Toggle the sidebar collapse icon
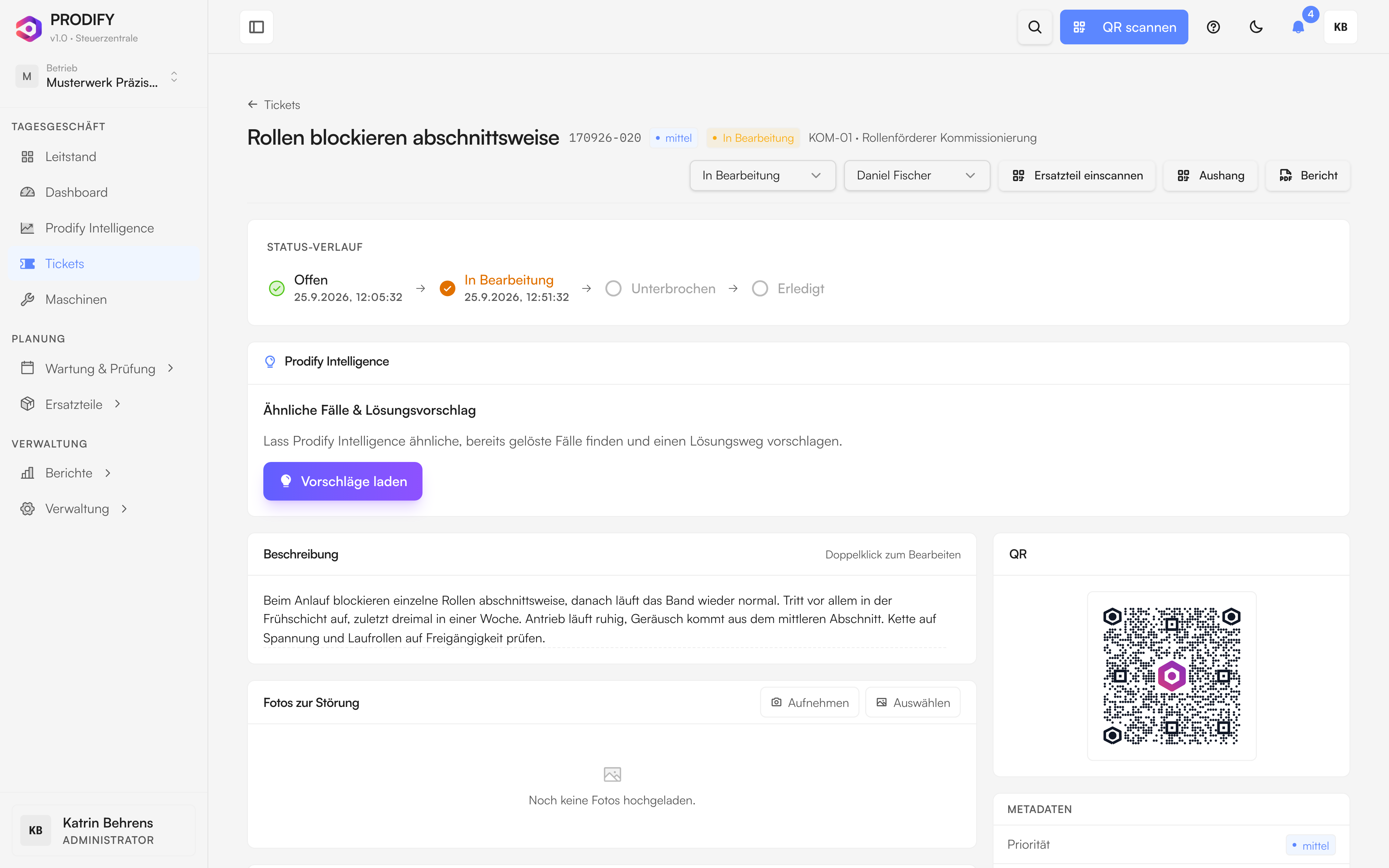The height and width of the screenshot is (868, 1389). click(256, 27)
